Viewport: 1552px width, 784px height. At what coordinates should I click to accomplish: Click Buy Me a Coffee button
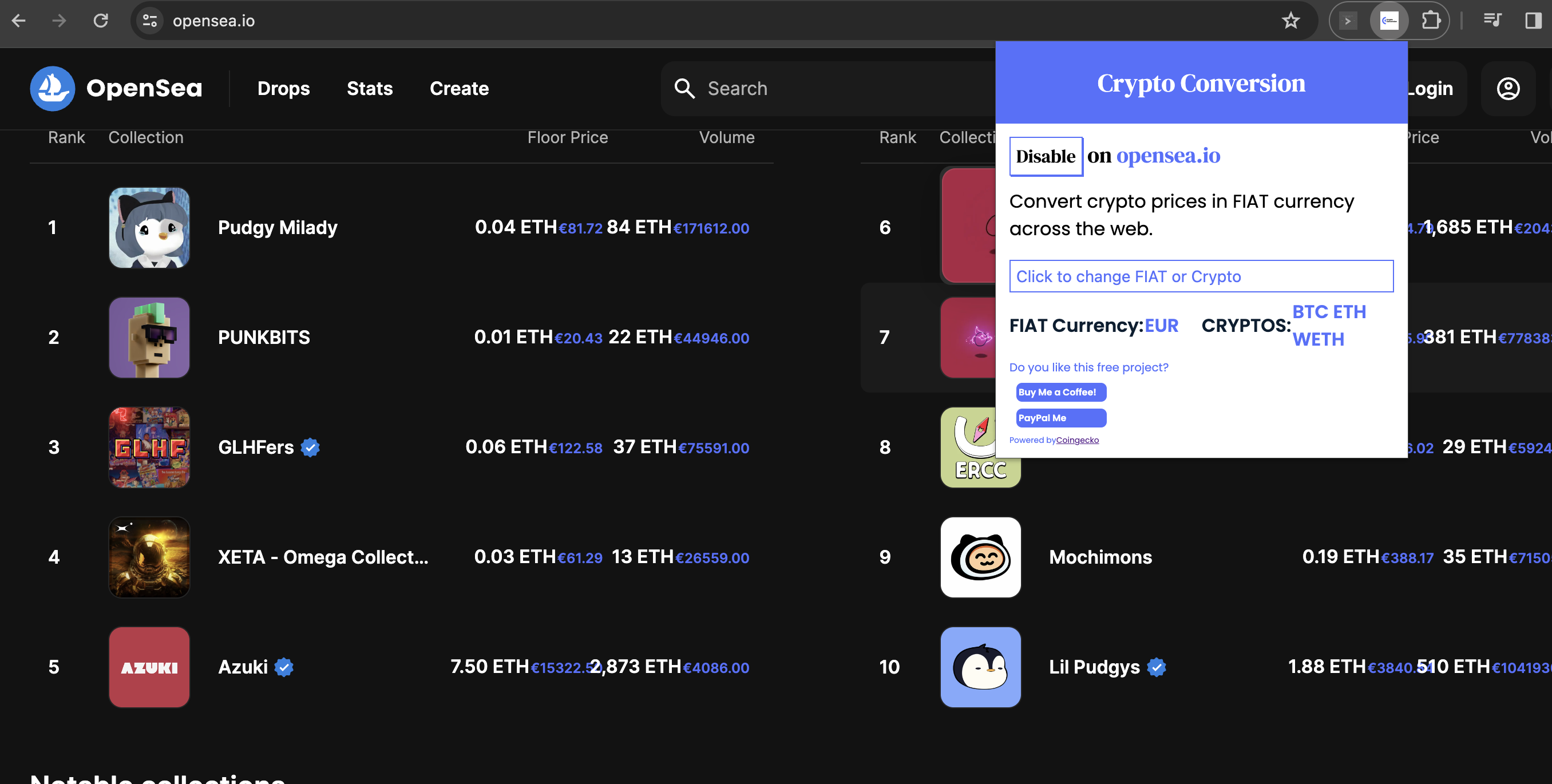coord(1060,391)
